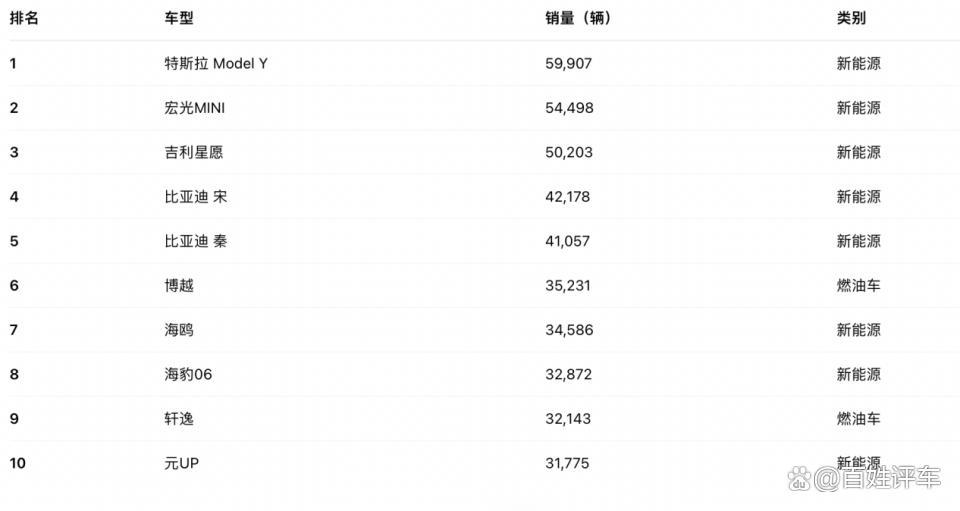Click the 海鸥 model name

pos(179,330)
